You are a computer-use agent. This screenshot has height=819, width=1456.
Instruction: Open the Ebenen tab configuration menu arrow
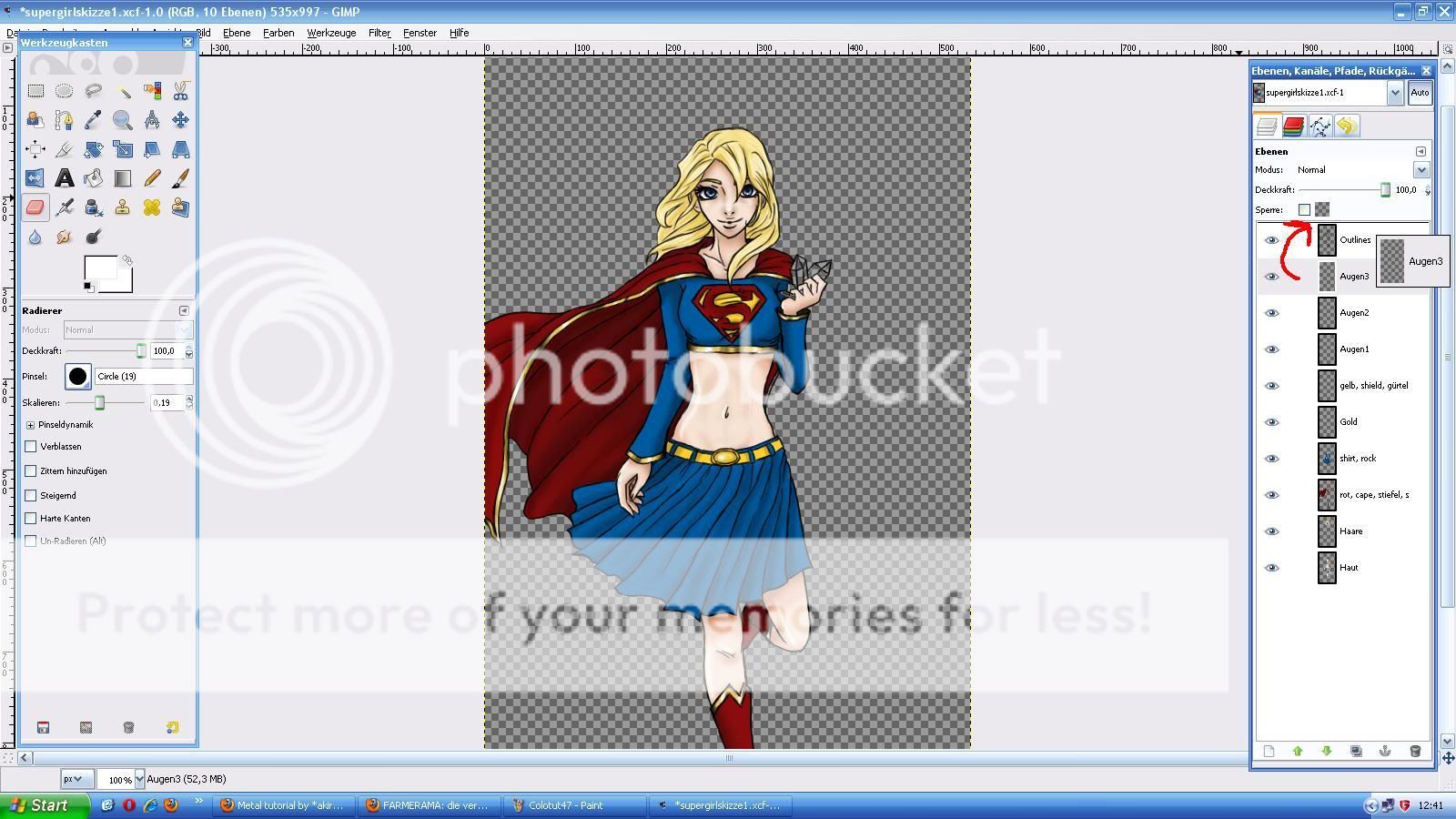(1421, 152)
